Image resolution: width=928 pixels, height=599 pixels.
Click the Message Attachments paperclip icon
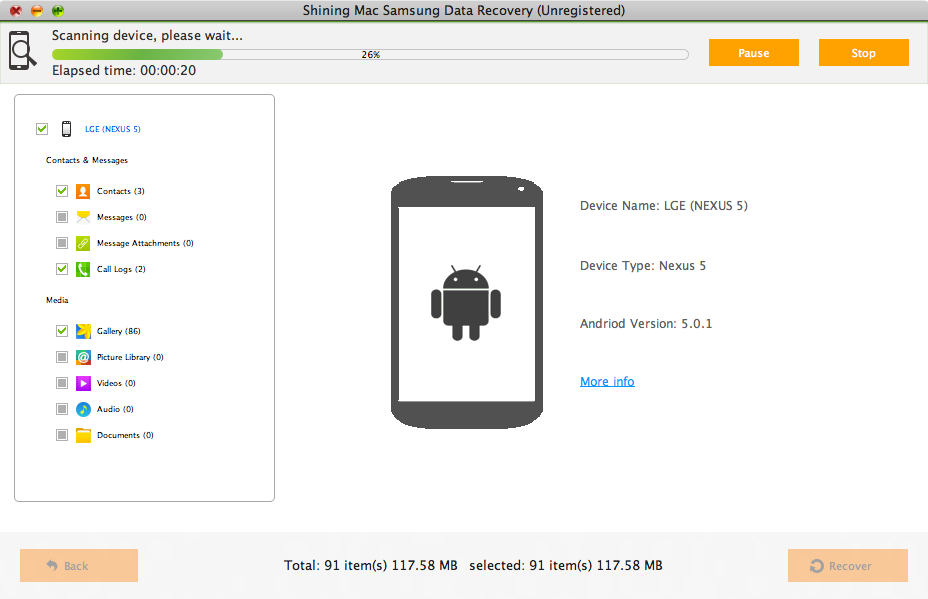[x=83, y=243]
